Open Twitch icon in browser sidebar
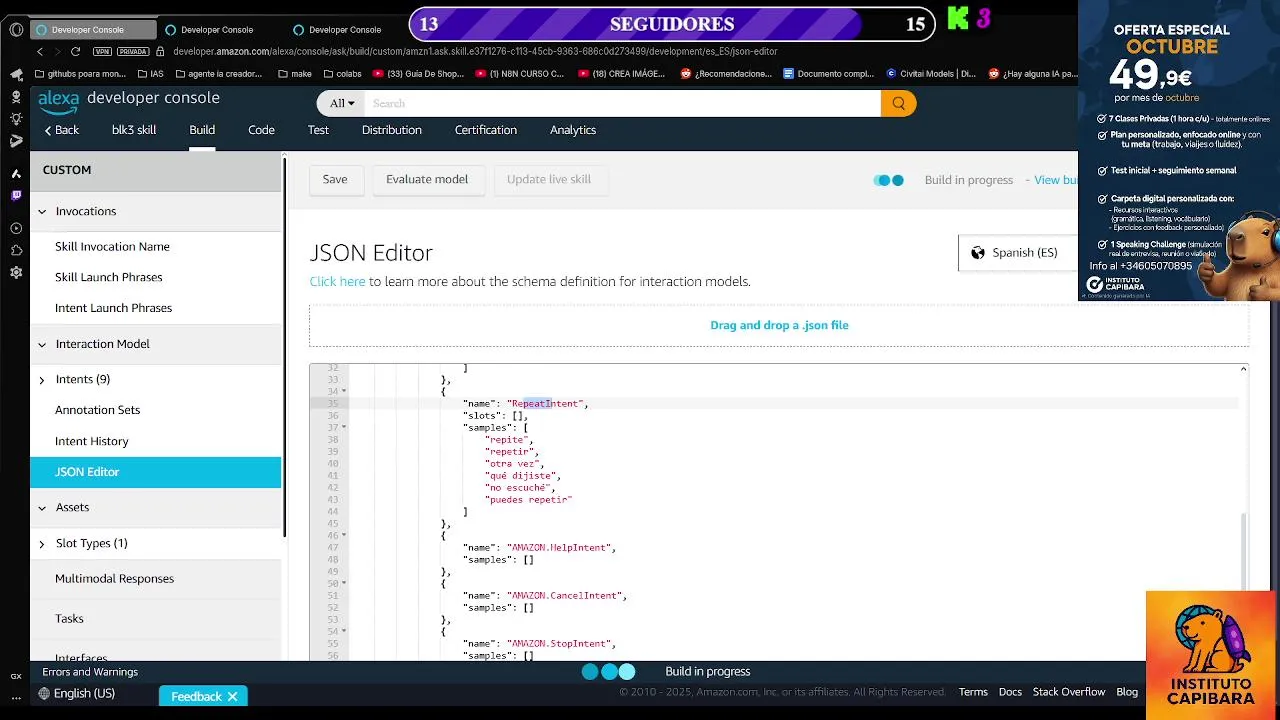Image resolution: width=1280 pixels, height=720 pixels. [x=16, y=196]
